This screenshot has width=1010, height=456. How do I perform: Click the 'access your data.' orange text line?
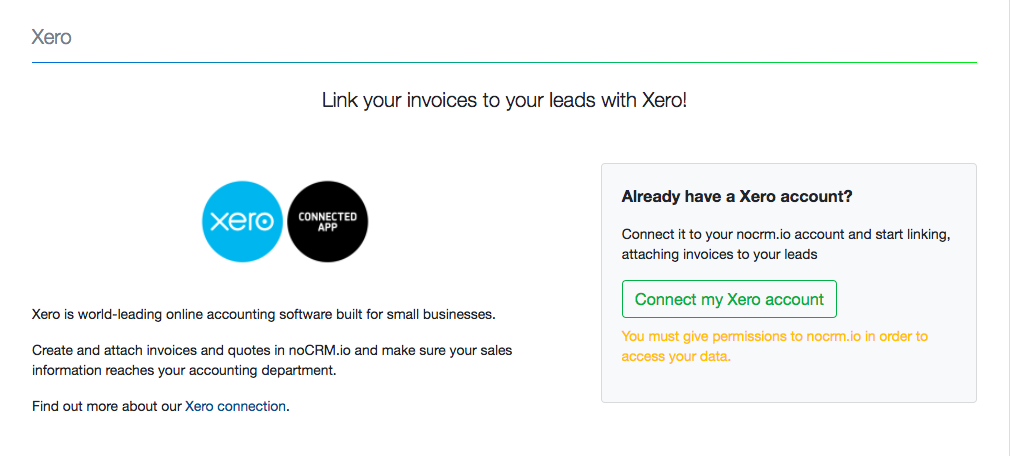click(x=676, y=356)
